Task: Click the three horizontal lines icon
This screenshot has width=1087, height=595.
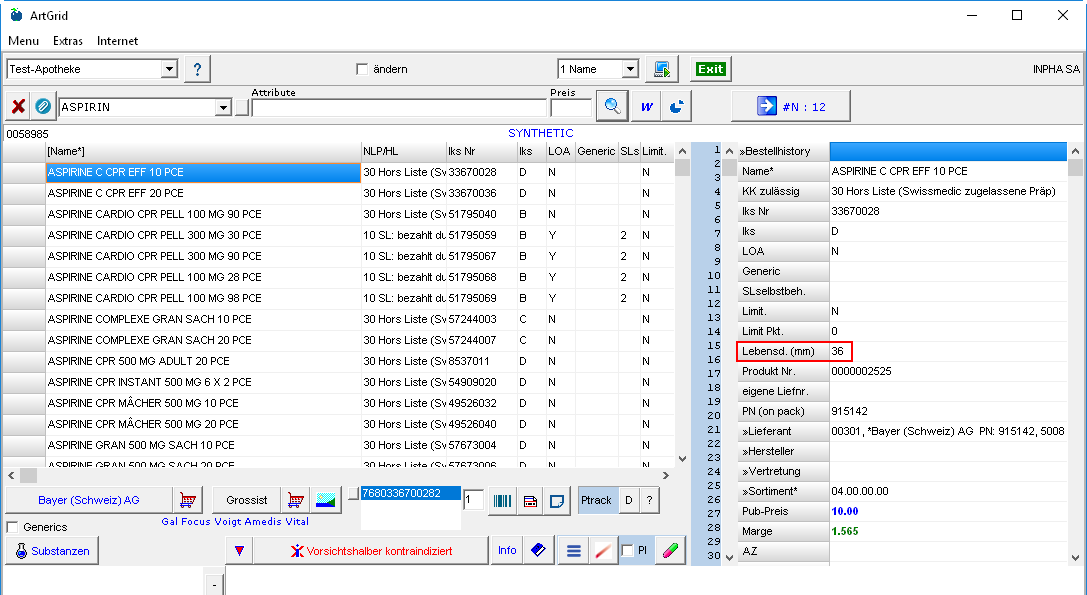Action: (x=573, y=551)
